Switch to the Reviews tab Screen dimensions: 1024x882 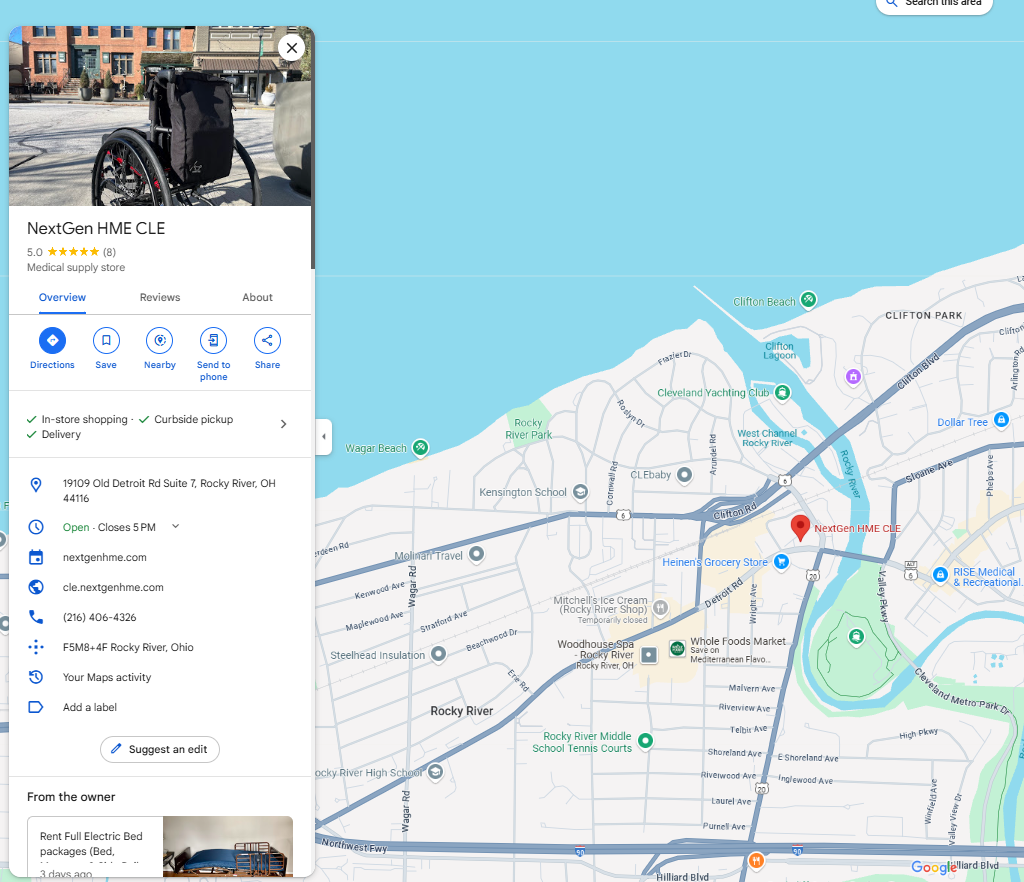click(x=160, y=298)
